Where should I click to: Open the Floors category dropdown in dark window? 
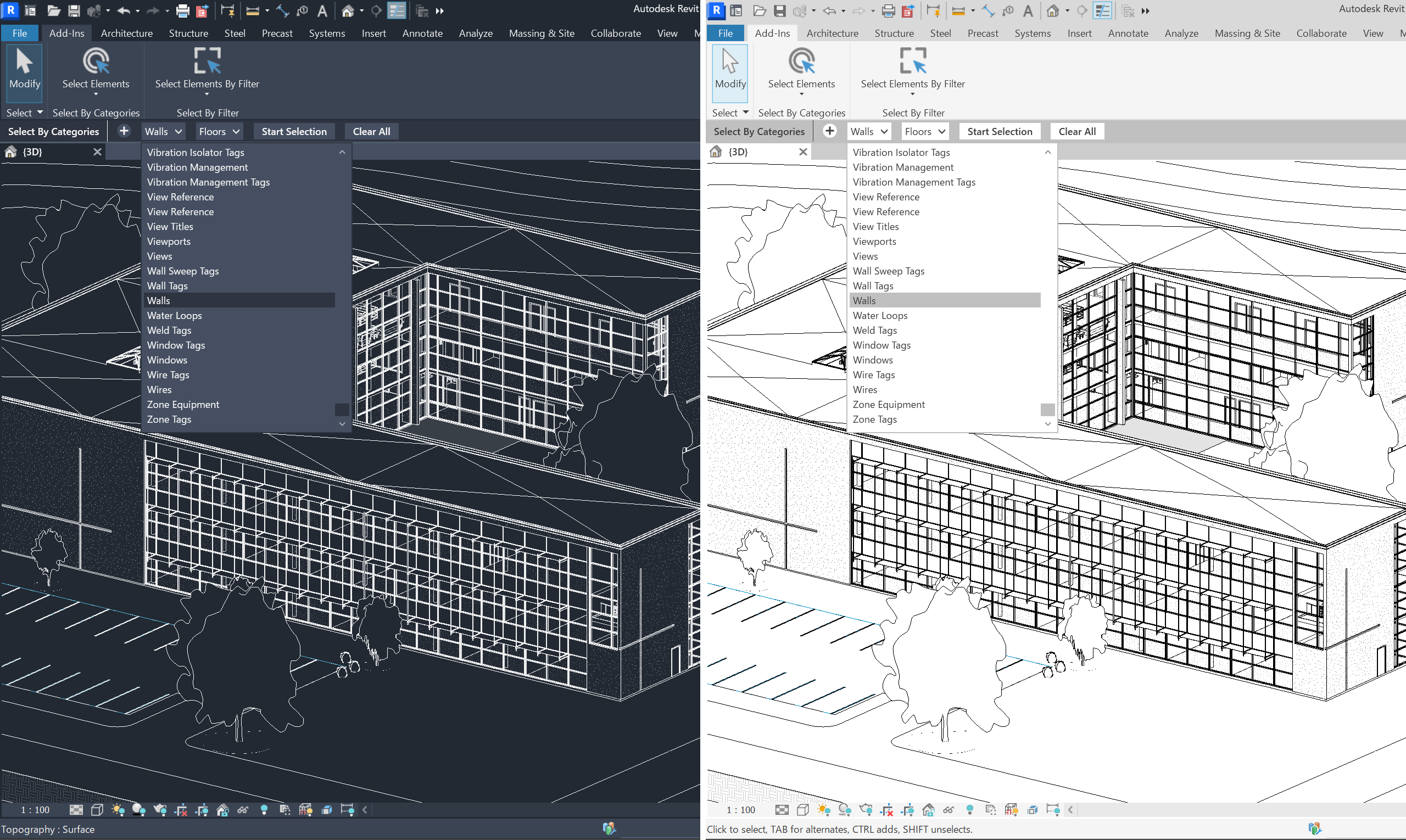[219, 131]
